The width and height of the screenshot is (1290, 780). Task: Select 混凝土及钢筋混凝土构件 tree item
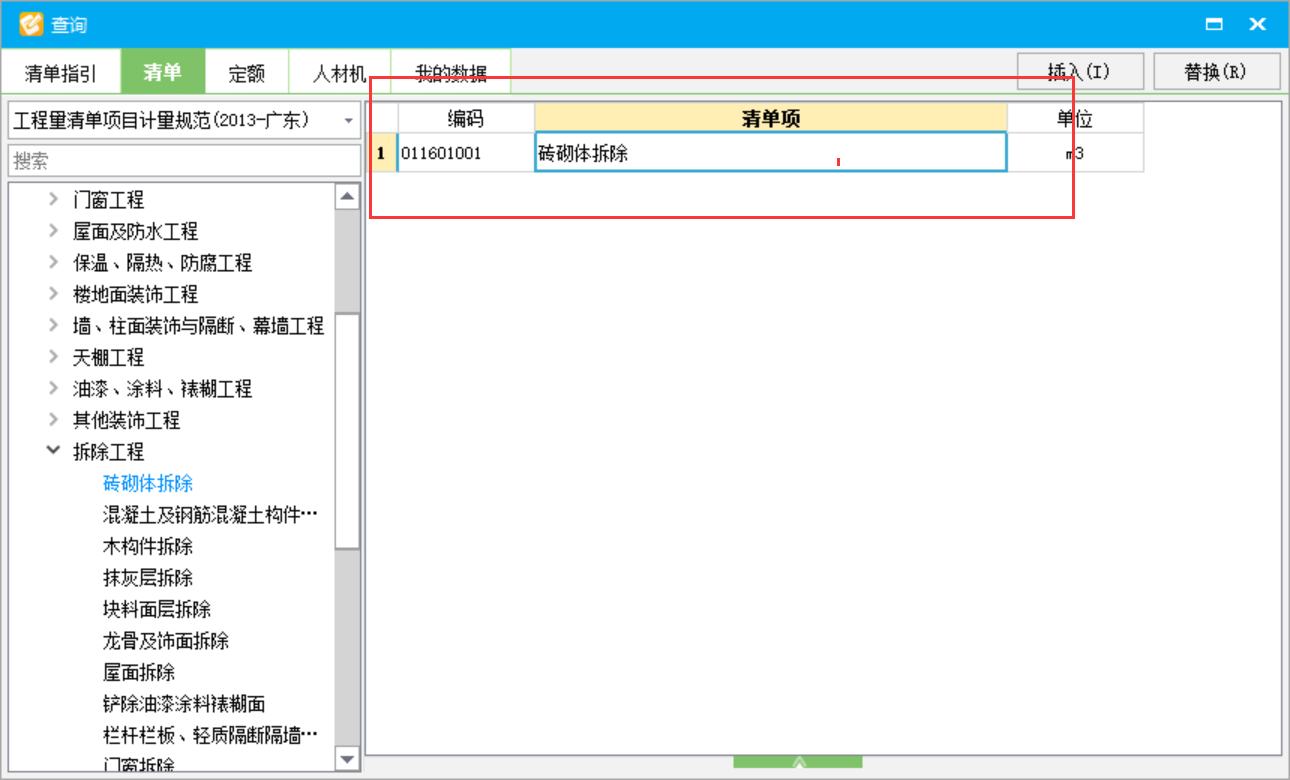(210, 515)
